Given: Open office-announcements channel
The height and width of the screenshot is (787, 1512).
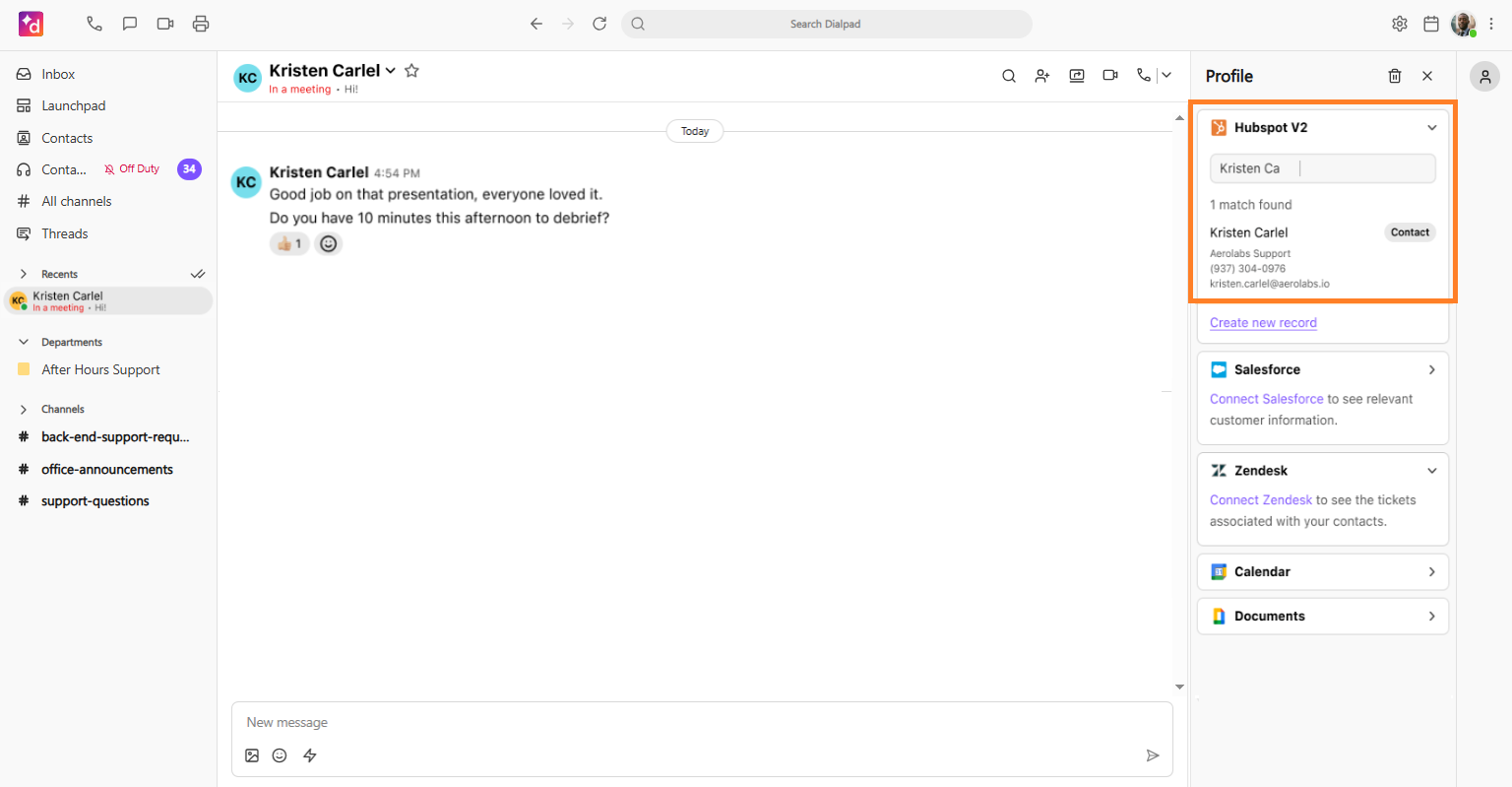Looking at the screenshot, I should [108, 469].
